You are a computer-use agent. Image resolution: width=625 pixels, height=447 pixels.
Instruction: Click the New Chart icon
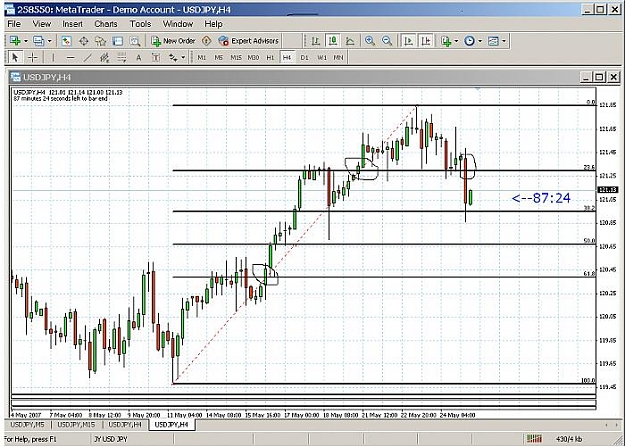(x=15, y=41)
